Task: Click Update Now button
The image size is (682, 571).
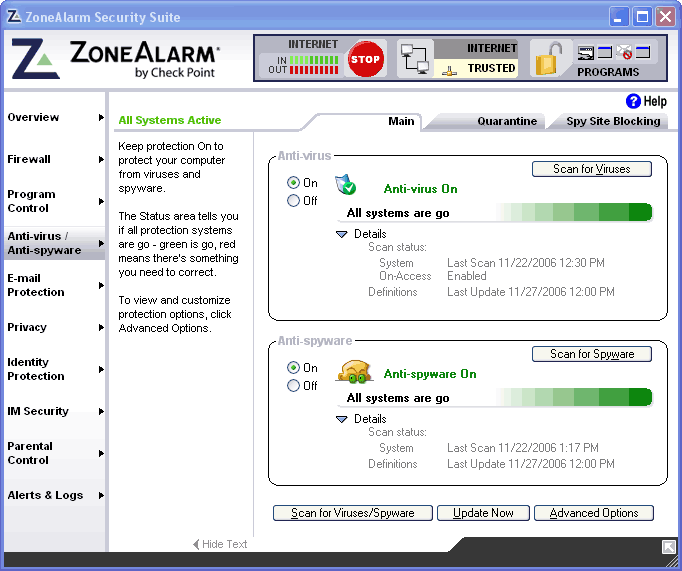Action: tap(483, 513)
